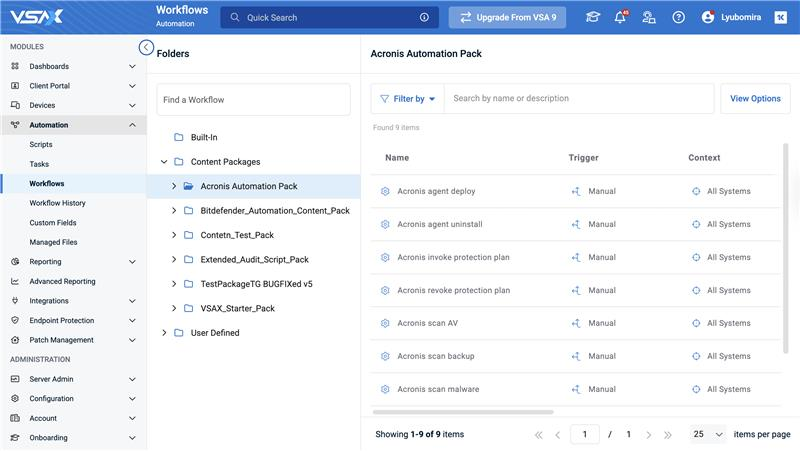
Task: Click the Advanced Reporting chart icon
Action: [x=15, y=281]
